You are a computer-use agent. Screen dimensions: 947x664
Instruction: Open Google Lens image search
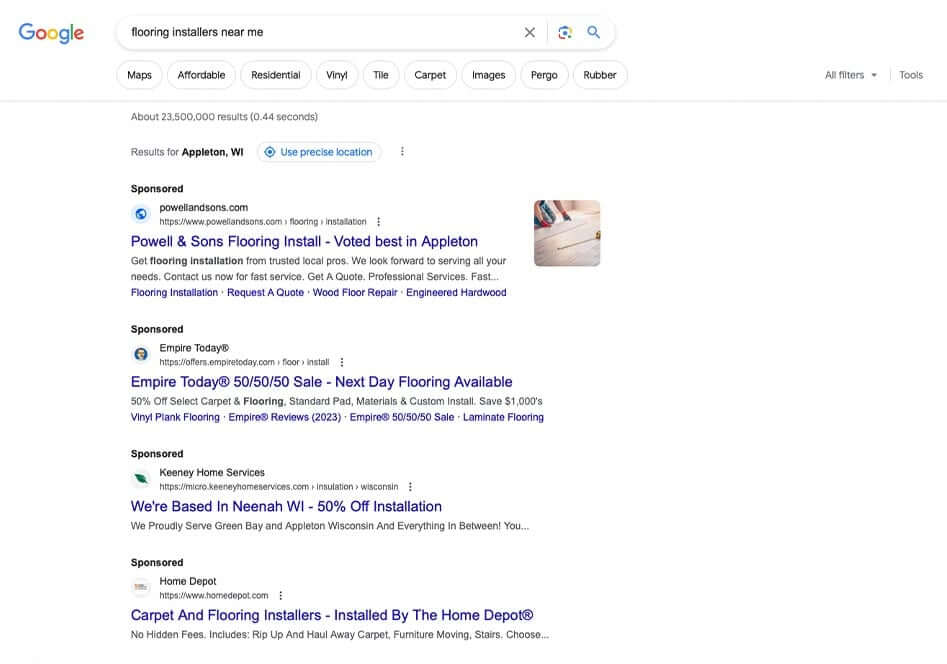(565, 32)
